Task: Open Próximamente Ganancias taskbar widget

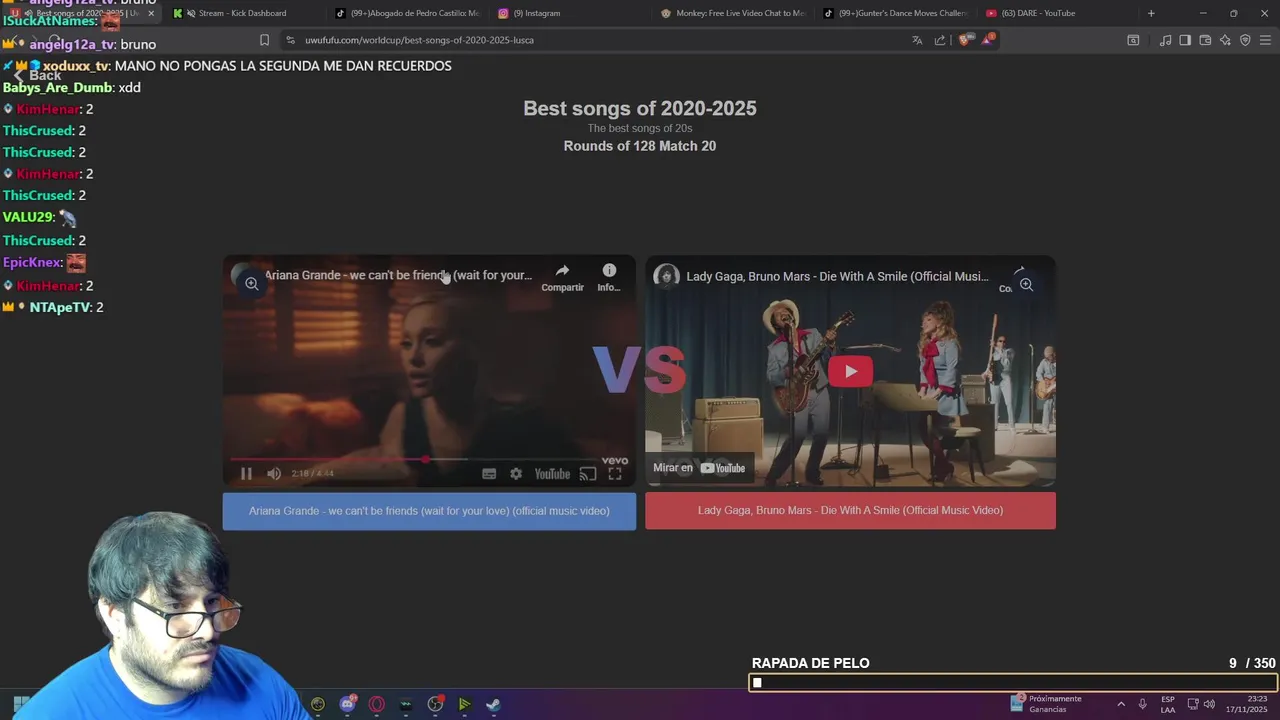Action: (x=1047, y=704)
